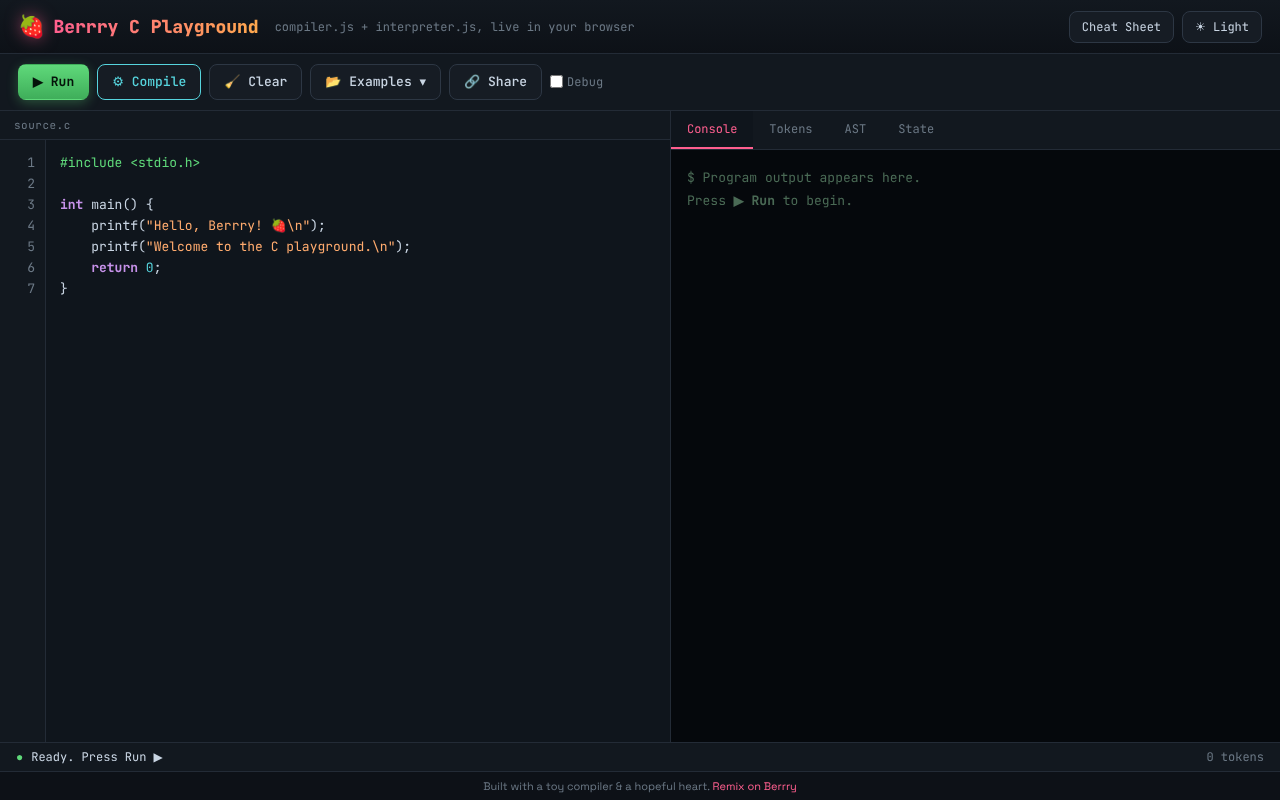1280x800 pixels.
Task: Click the return 0; line
Action: click(126, 267)
